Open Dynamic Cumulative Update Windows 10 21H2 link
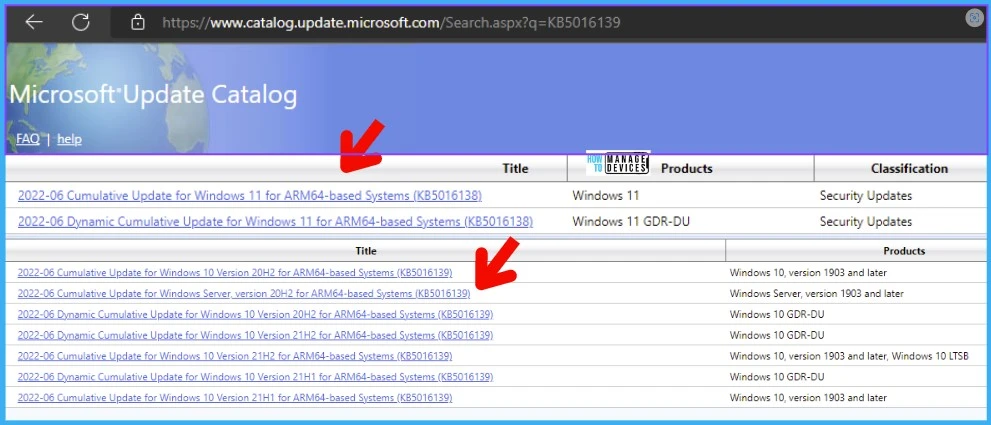This screenshot has width=991, height=425. click(255, 335)
